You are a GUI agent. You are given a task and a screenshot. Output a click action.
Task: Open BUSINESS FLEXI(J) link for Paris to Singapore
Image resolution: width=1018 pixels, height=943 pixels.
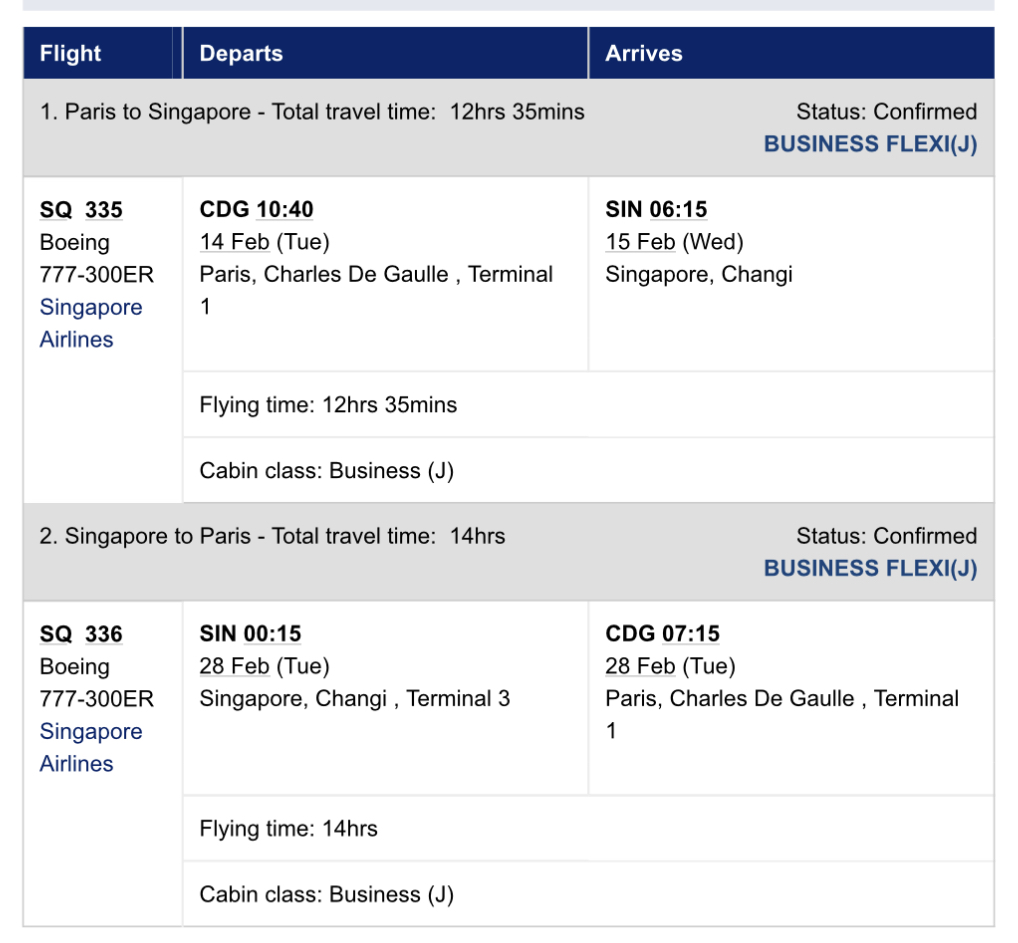coord(870,144)
